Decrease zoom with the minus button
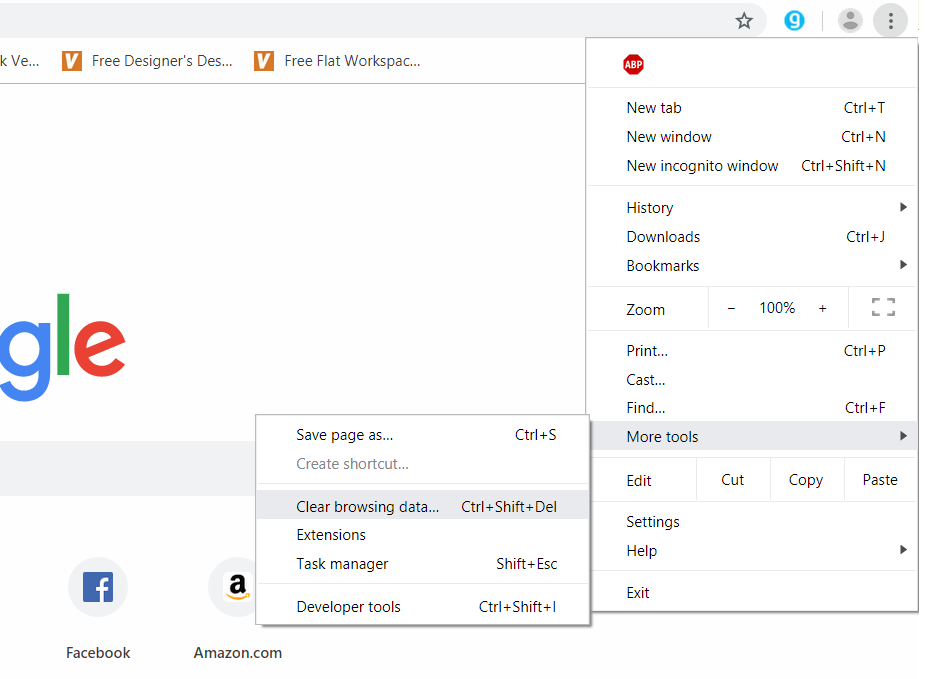This screenshot has height=679, width=945. (x=731, y=308)
